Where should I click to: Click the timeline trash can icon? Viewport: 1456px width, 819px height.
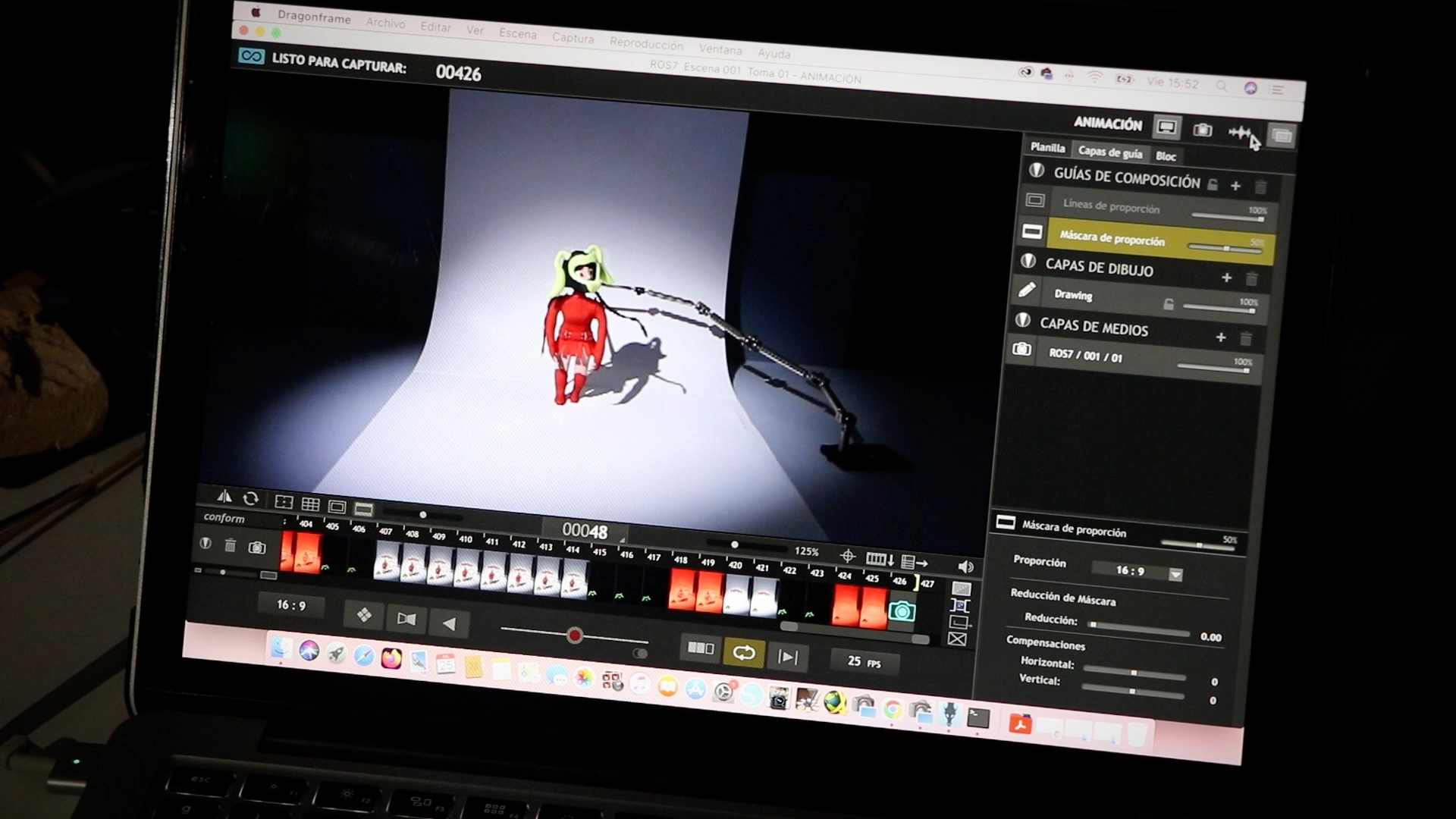coord(231,545)
